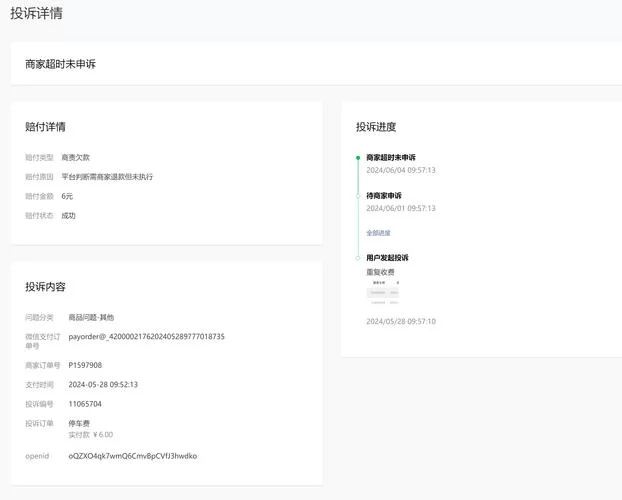
Task: Click the 商家订单号 field label
Action: tap(42, 365)
